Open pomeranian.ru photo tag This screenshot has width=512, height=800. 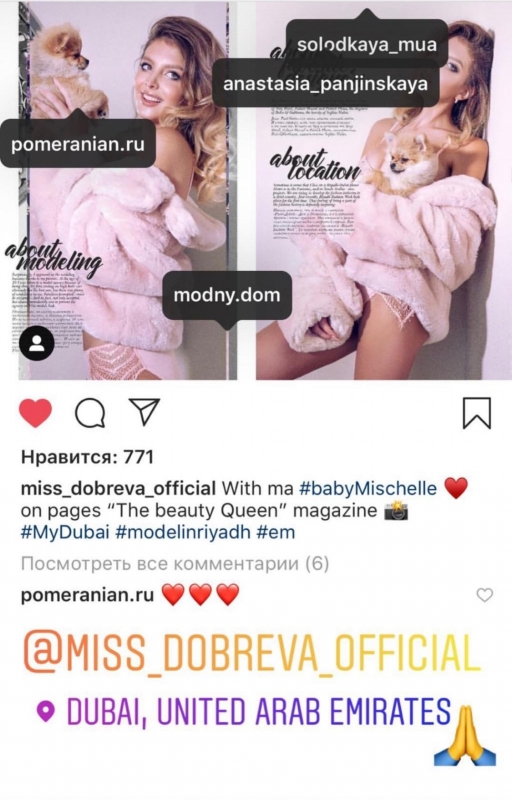tap(78, 144)
